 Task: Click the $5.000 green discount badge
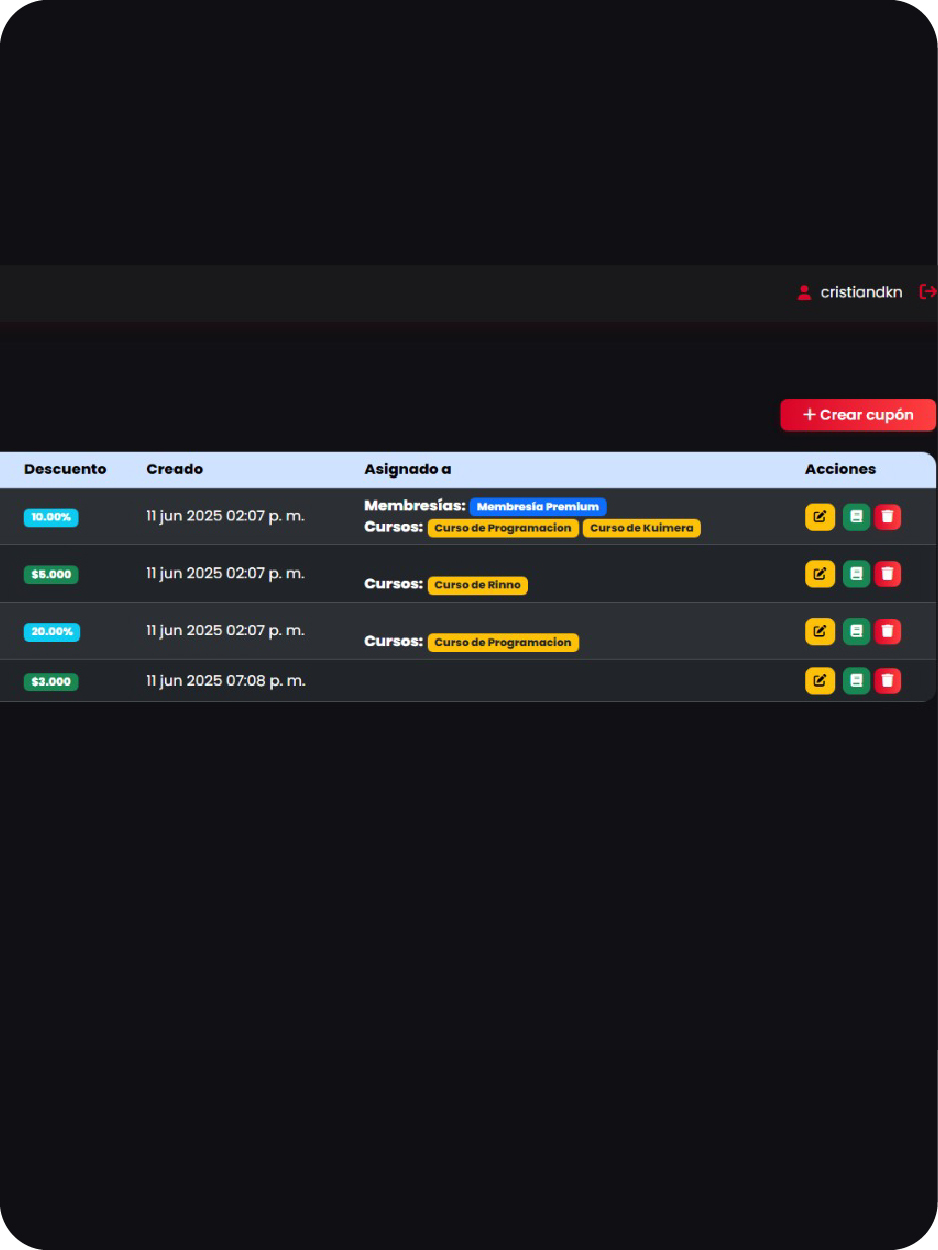coord(51,574)
